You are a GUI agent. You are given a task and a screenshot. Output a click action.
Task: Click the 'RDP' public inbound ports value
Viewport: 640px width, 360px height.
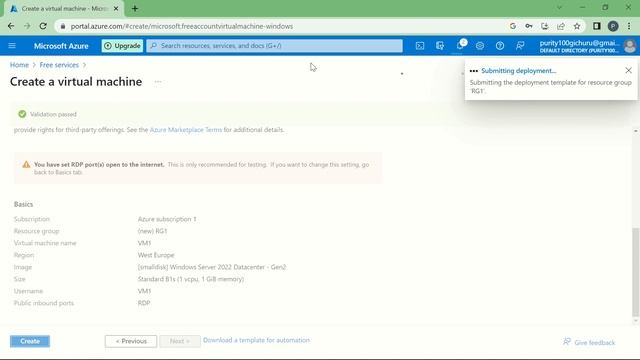click(144, 303)
